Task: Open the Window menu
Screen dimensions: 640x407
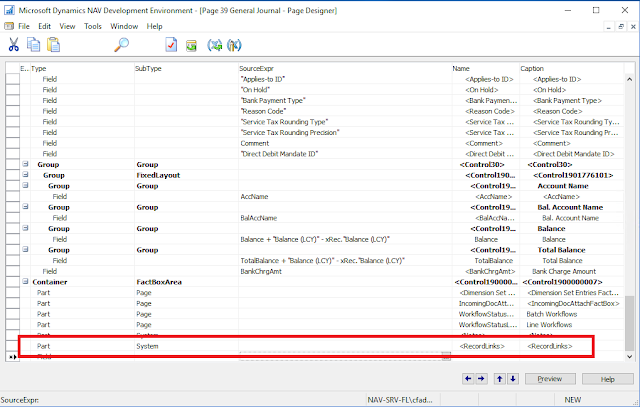Action: coord(124,26)
